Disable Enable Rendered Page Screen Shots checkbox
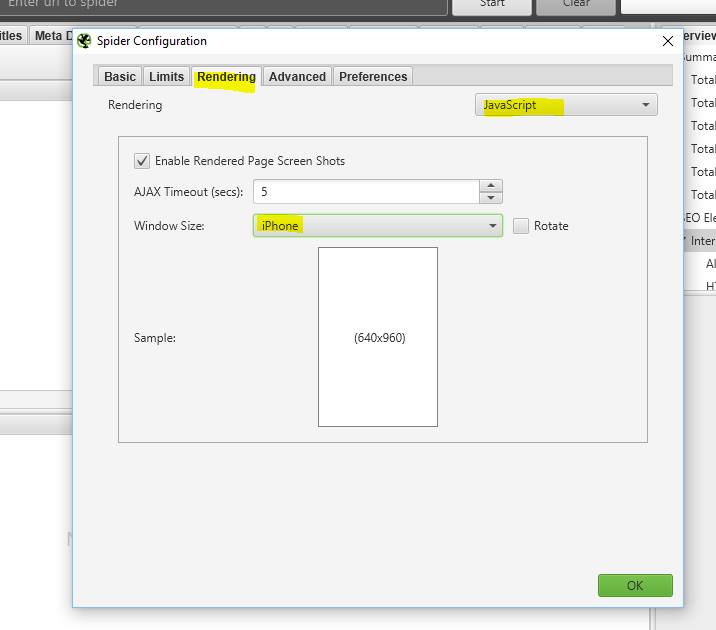716x630 pixels. tap(142, 161)
